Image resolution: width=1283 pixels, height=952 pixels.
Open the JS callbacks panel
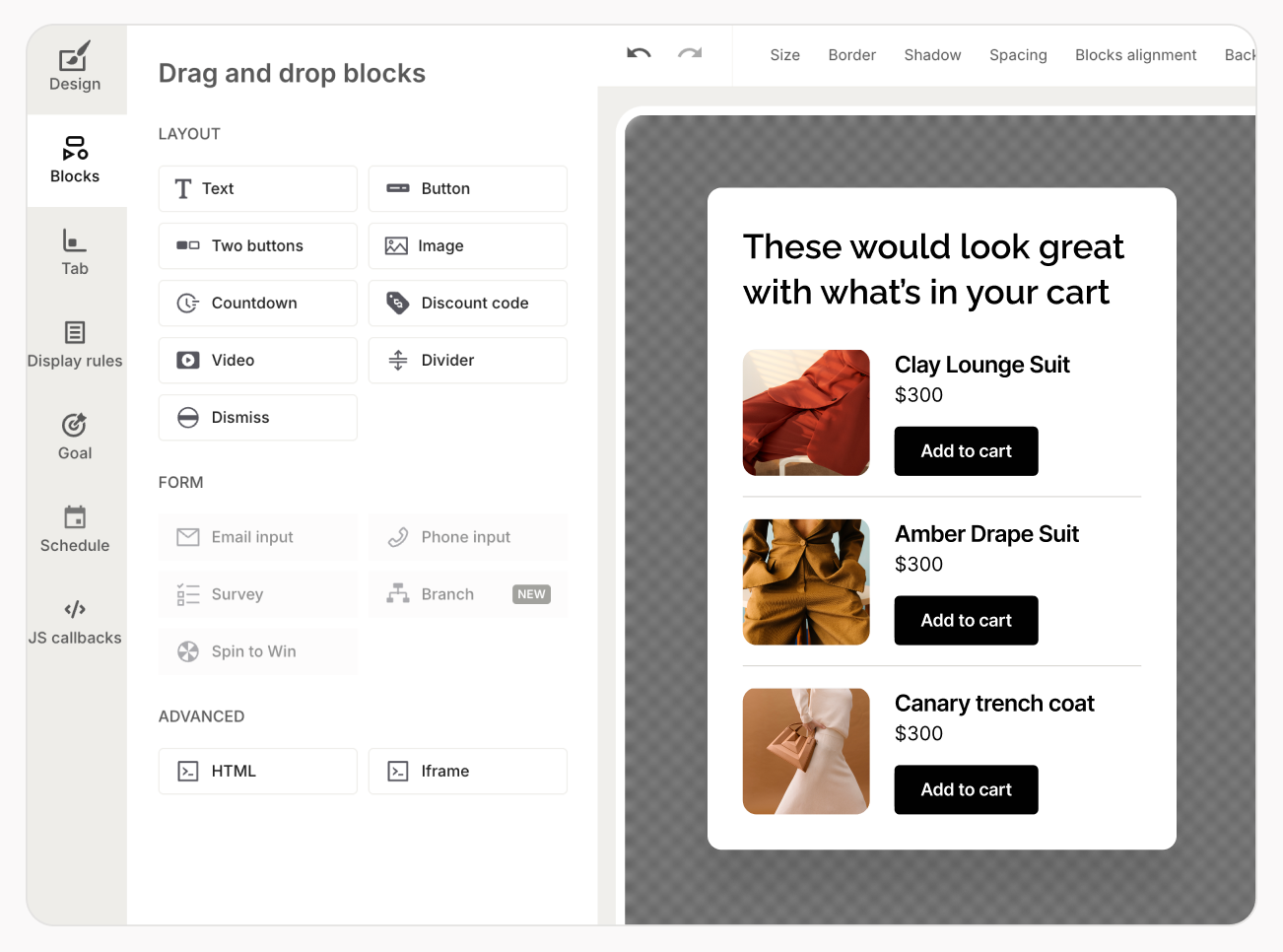(x=75, y=621)
